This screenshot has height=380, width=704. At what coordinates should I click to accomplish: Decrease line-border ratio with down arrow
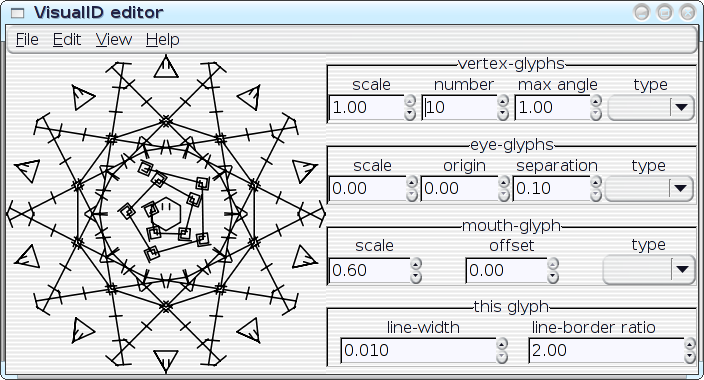(690, 358)
